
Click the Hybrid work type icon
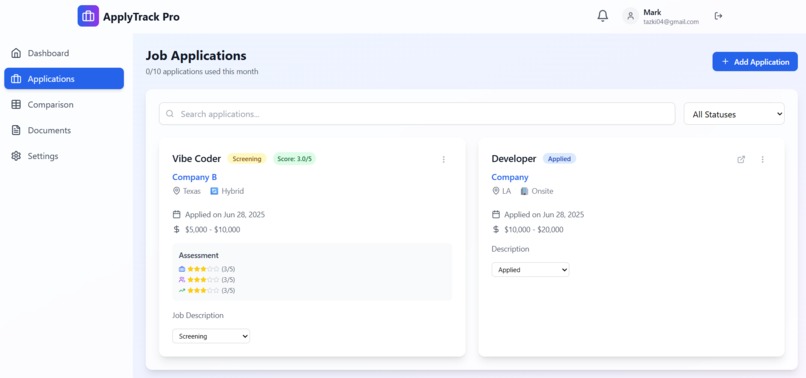pos(214,191)
